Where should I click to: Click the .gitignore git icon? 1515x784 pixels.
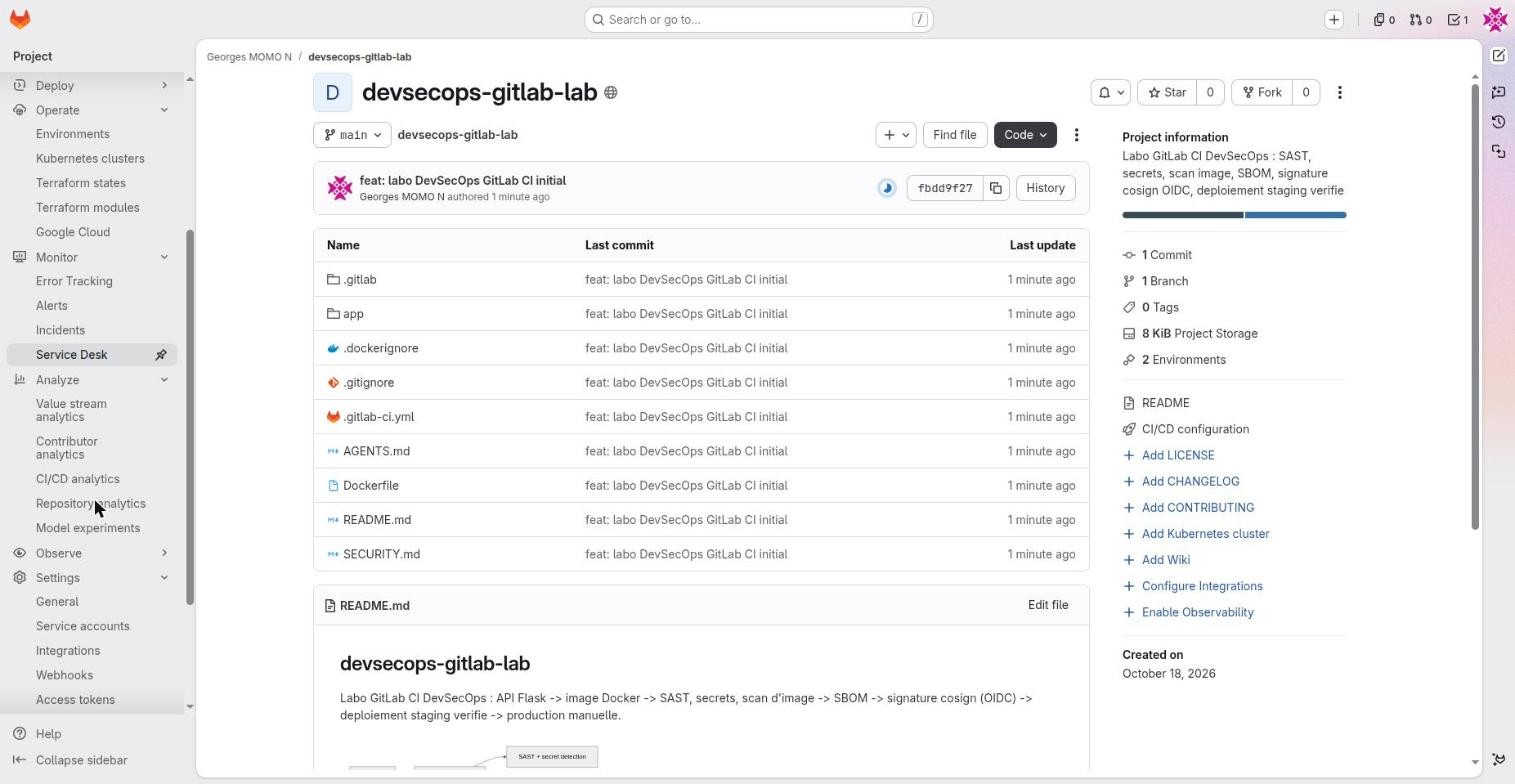(333, 383)
